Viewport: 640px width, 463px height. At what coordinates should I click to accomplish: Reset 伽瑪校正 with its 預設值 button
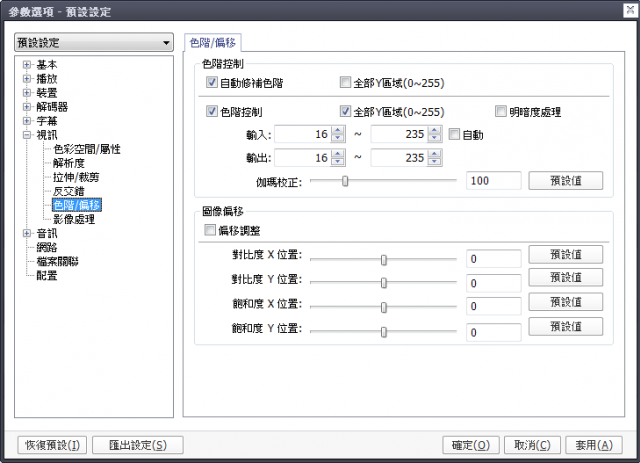(566, 180)
